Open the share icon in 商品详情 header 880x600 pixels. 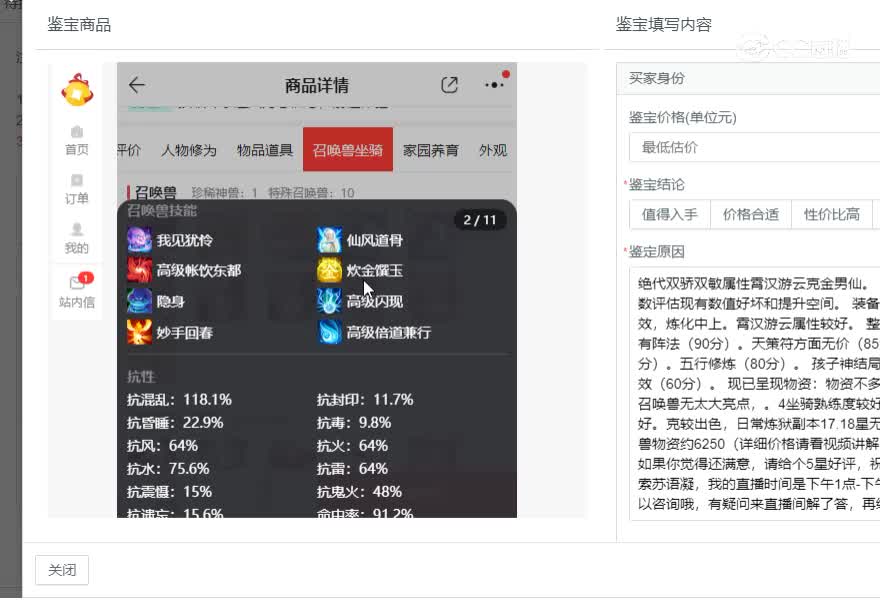click(x=449, y=85)
